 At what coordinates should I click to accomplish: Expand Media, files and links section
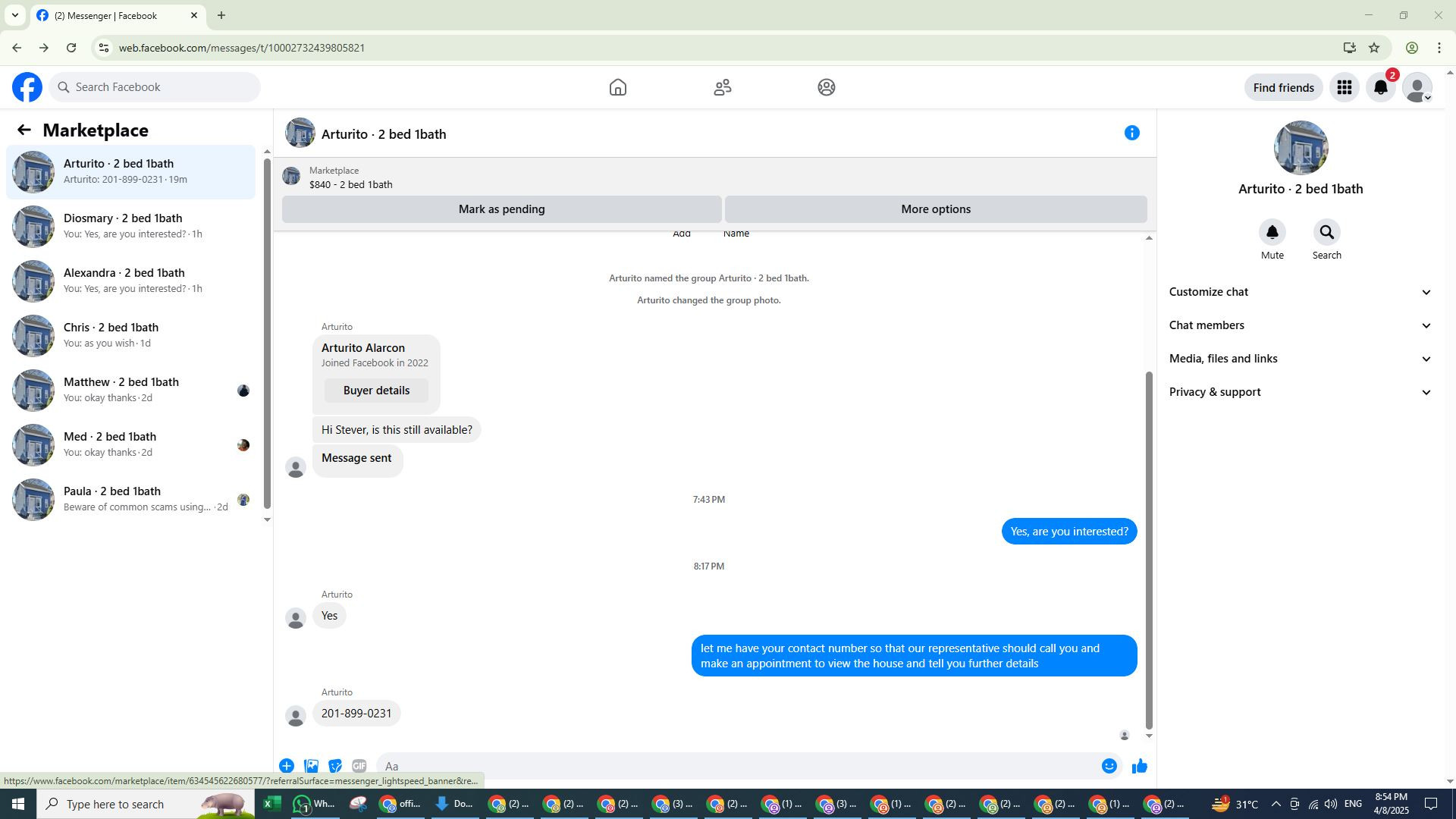(x=1300, y=359)
